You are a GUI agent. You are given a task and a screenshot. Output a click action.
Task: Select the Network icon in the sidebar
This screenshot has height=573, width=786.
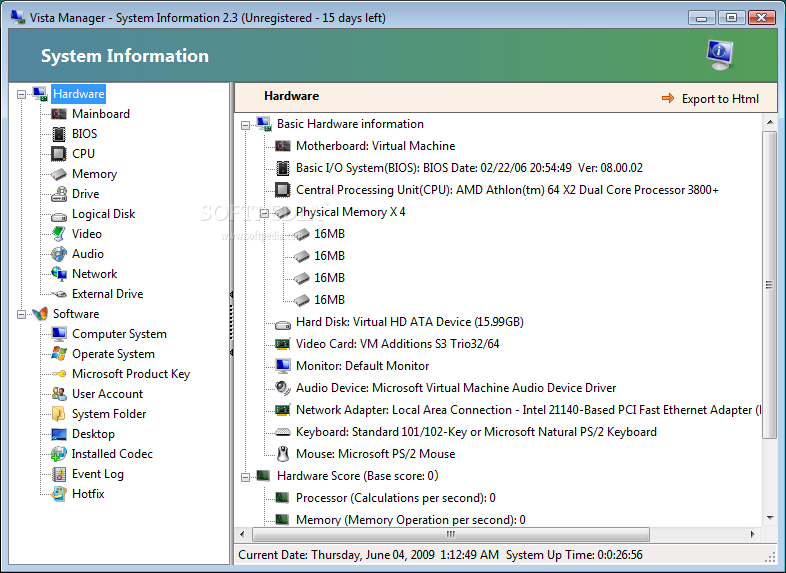tap(59, 274)
